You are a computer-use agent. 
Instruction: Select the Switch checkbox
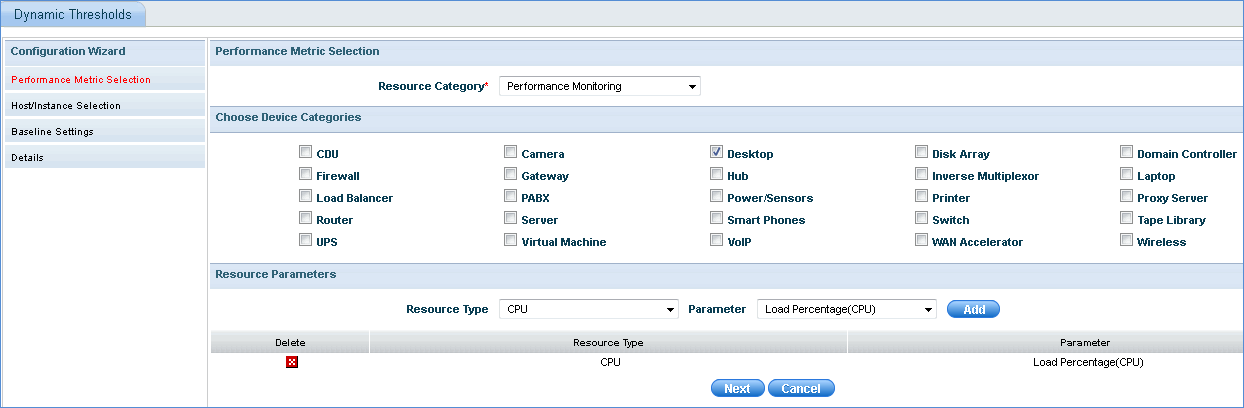[x=921, y=219]
